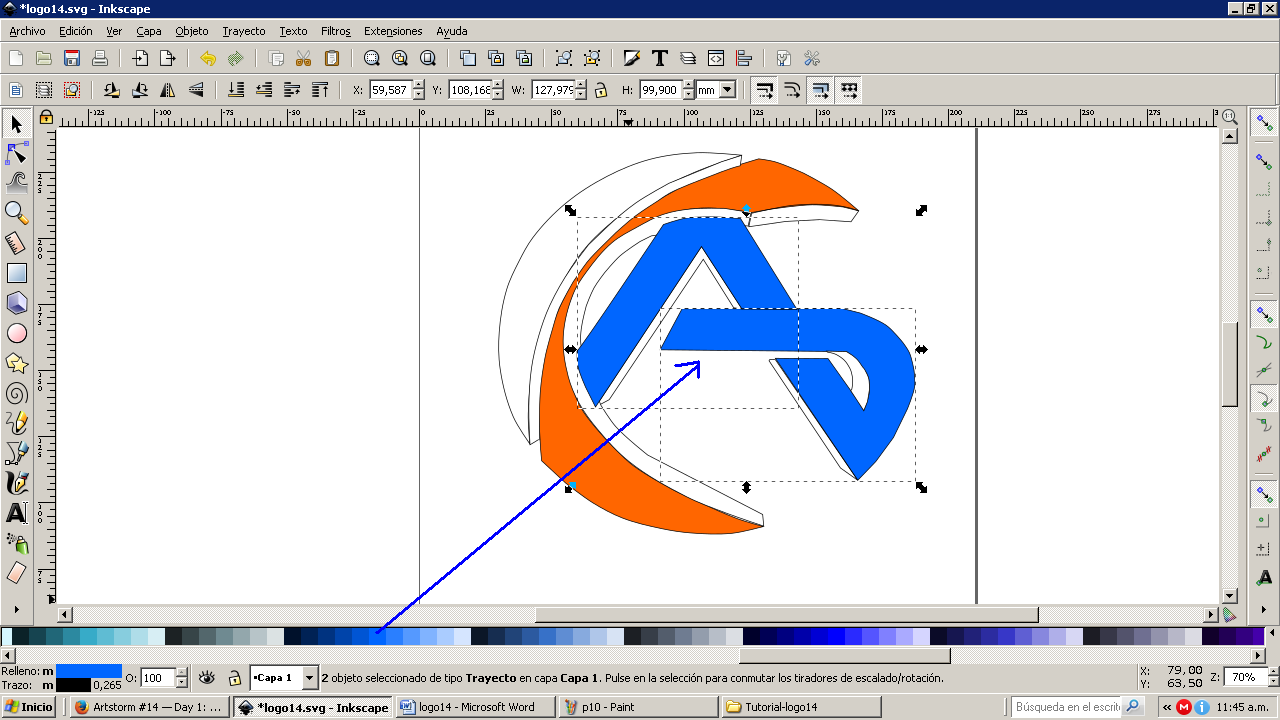Image resolution: width=1280 pixels, height=720 pixels.
Task: Click the Undo arrow icon
Action: tap(208, 58)
